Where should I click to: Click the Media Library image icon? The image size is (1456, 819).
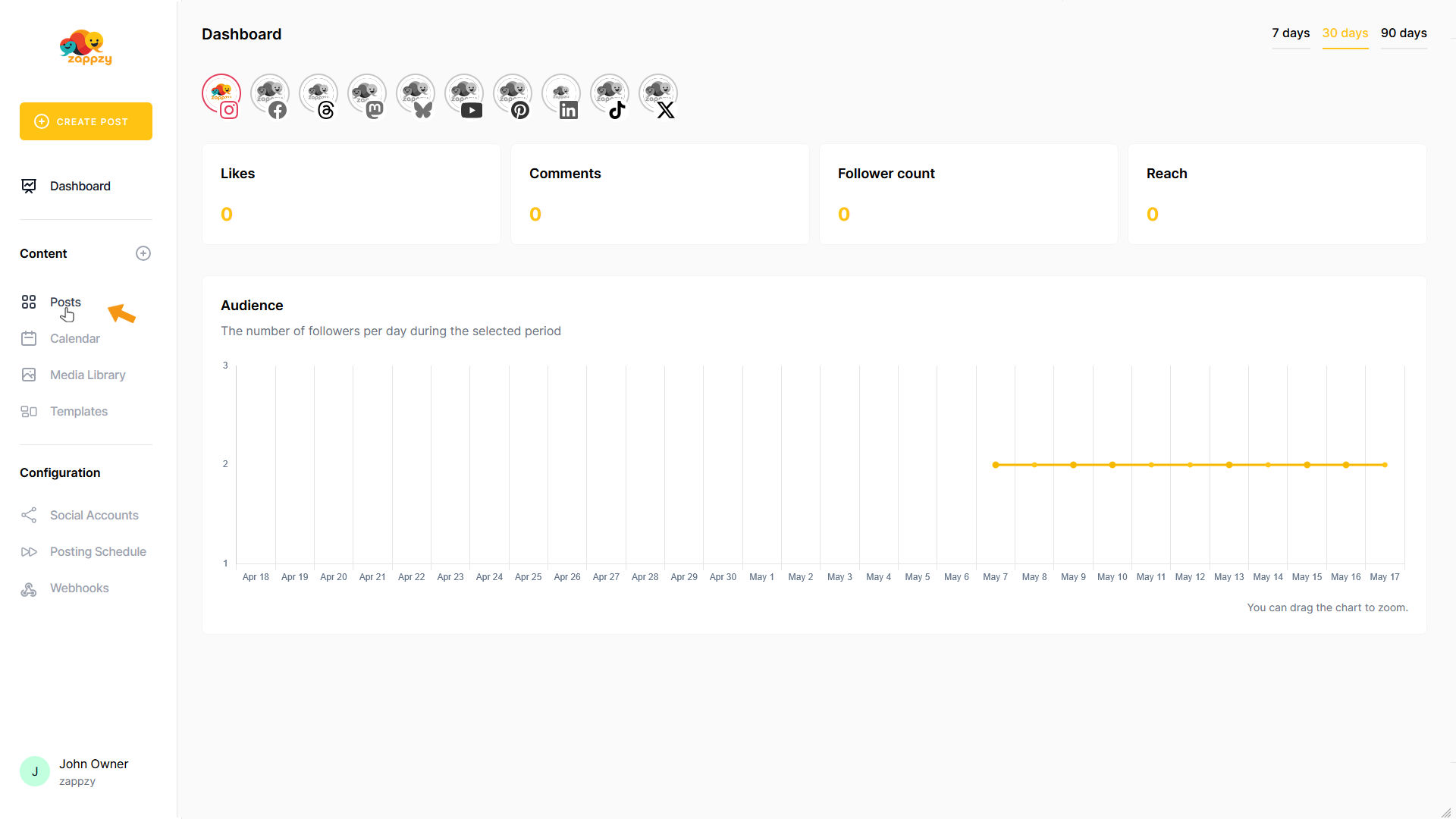tap(29, 375)
